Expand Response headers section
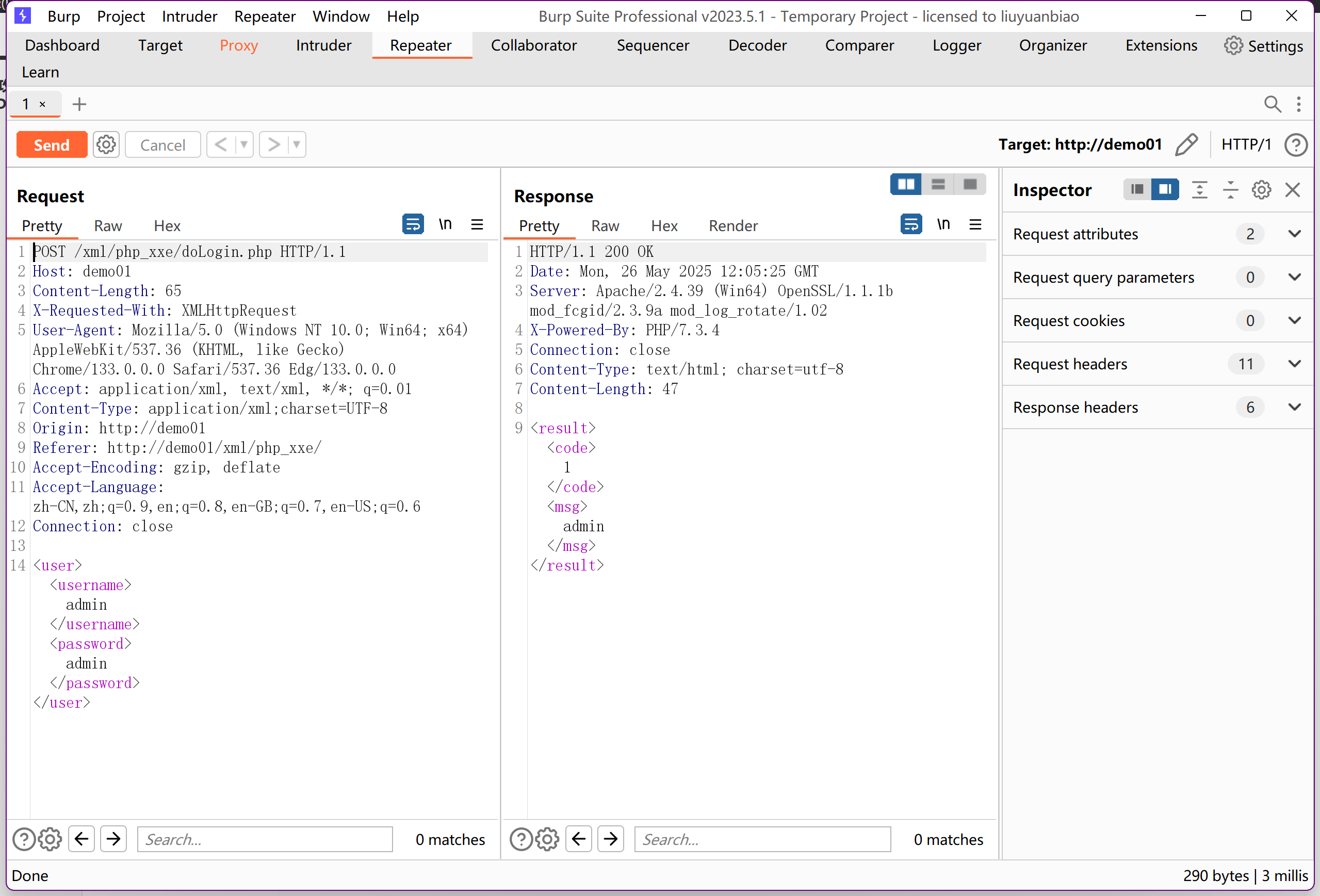The width and height of the screenshot is (1320, 896). pos(1294,407)
